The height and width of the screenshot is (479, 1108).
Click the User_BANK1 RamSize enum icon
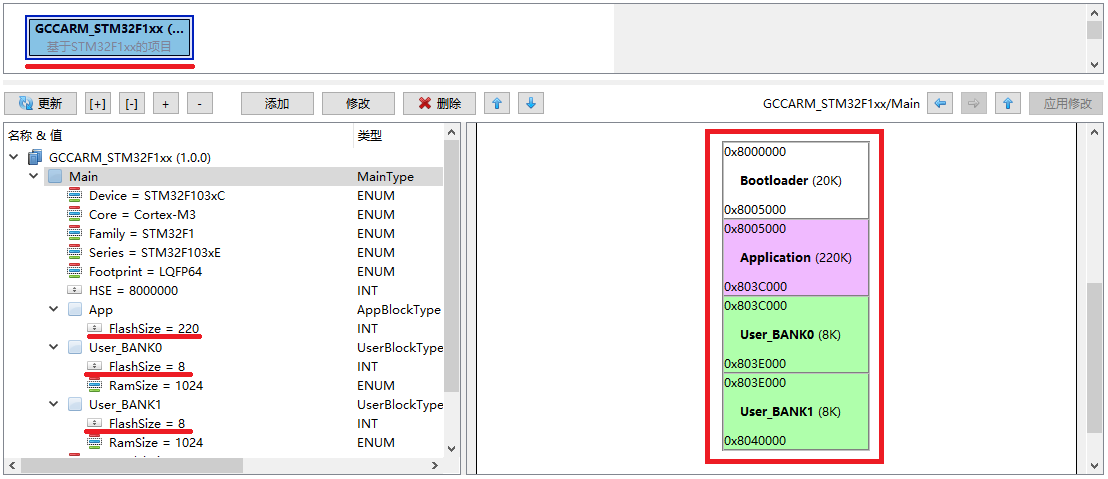[94, 443]
